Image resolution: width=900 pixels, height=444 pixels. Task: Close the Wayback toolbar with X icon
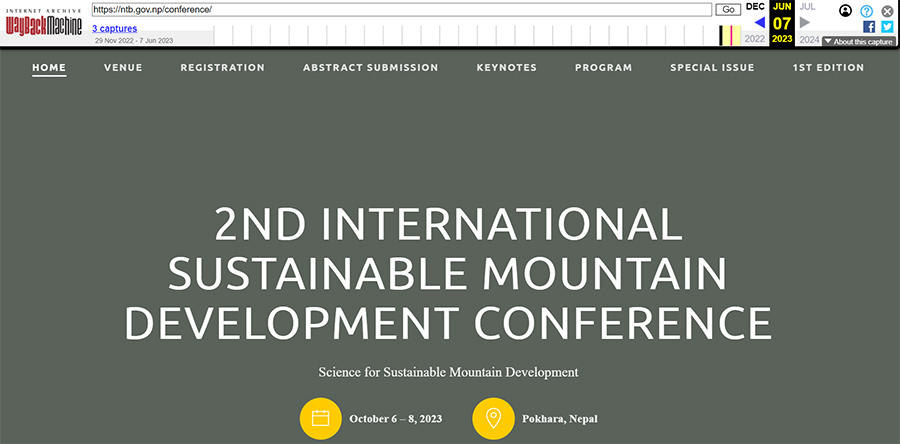point(887,11)
